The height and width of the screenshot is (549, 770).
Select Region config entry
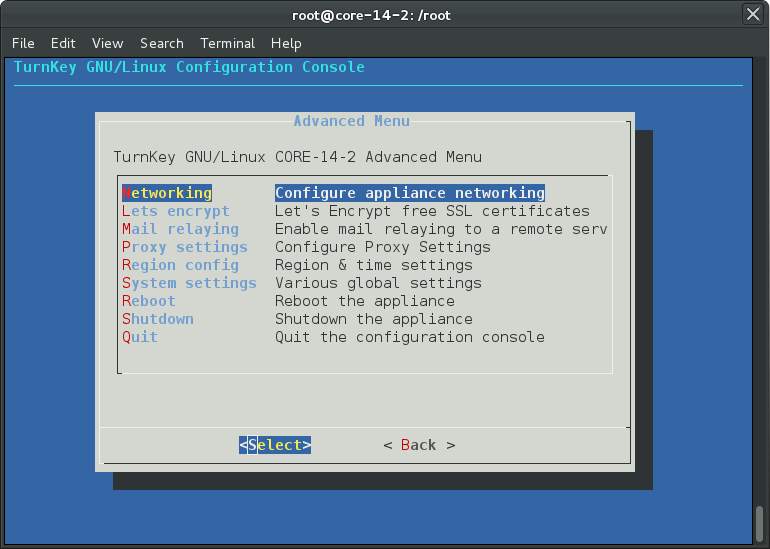[x=180, y=265]
